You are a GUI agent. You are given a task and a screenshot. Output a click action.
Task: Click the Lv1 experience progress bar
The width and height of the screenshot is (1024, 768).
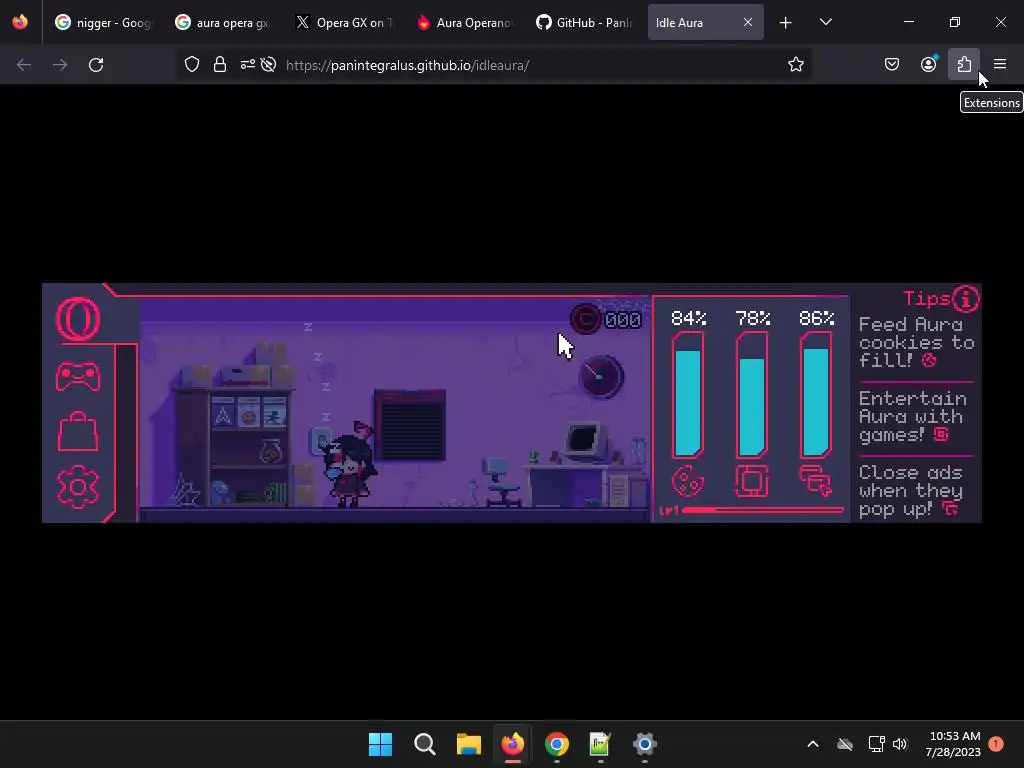click(x=762, y=510)
